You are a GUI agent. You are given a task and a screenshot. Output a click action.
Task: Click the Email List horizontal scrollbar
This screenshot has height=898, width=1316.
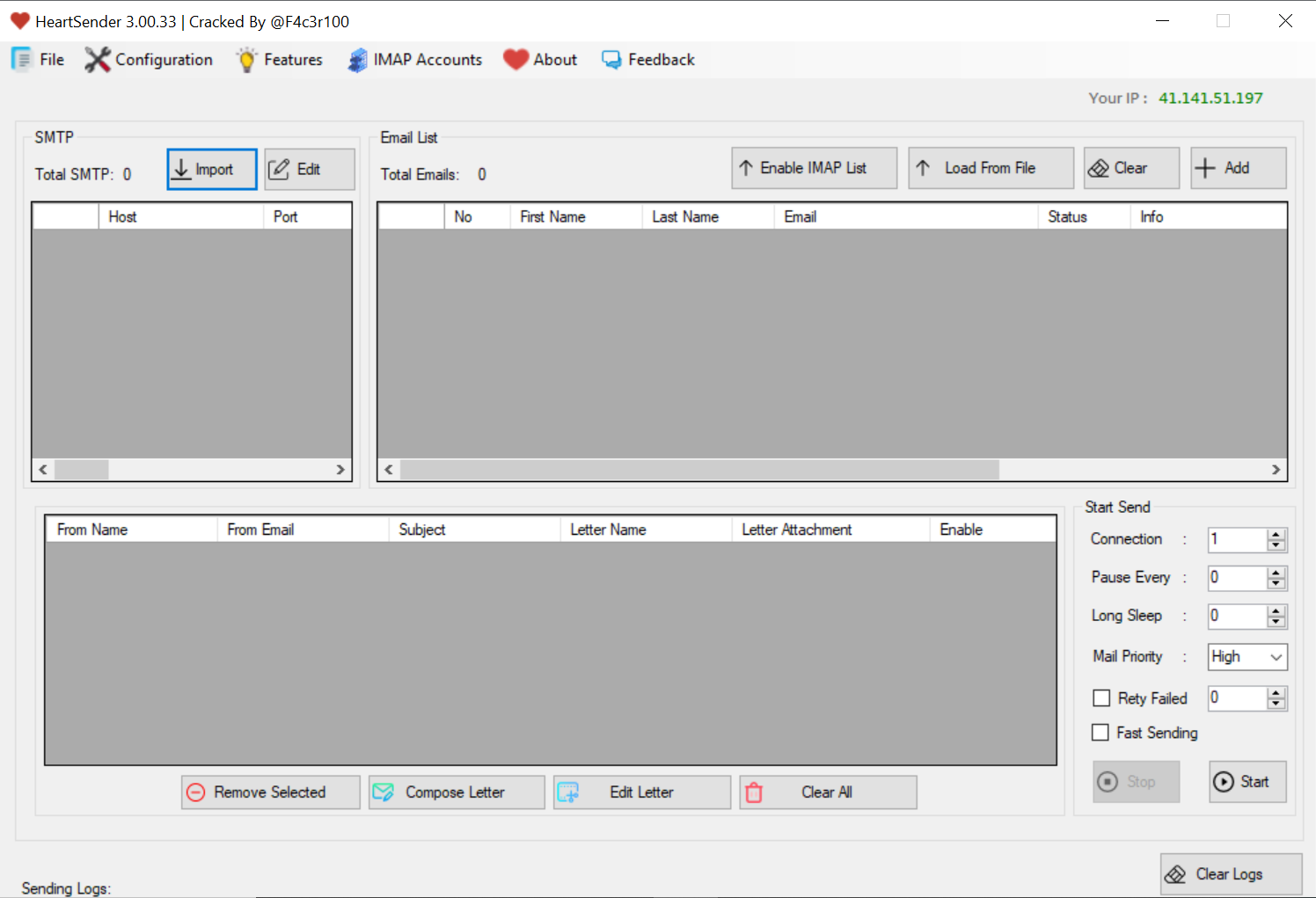coord(699,470)
